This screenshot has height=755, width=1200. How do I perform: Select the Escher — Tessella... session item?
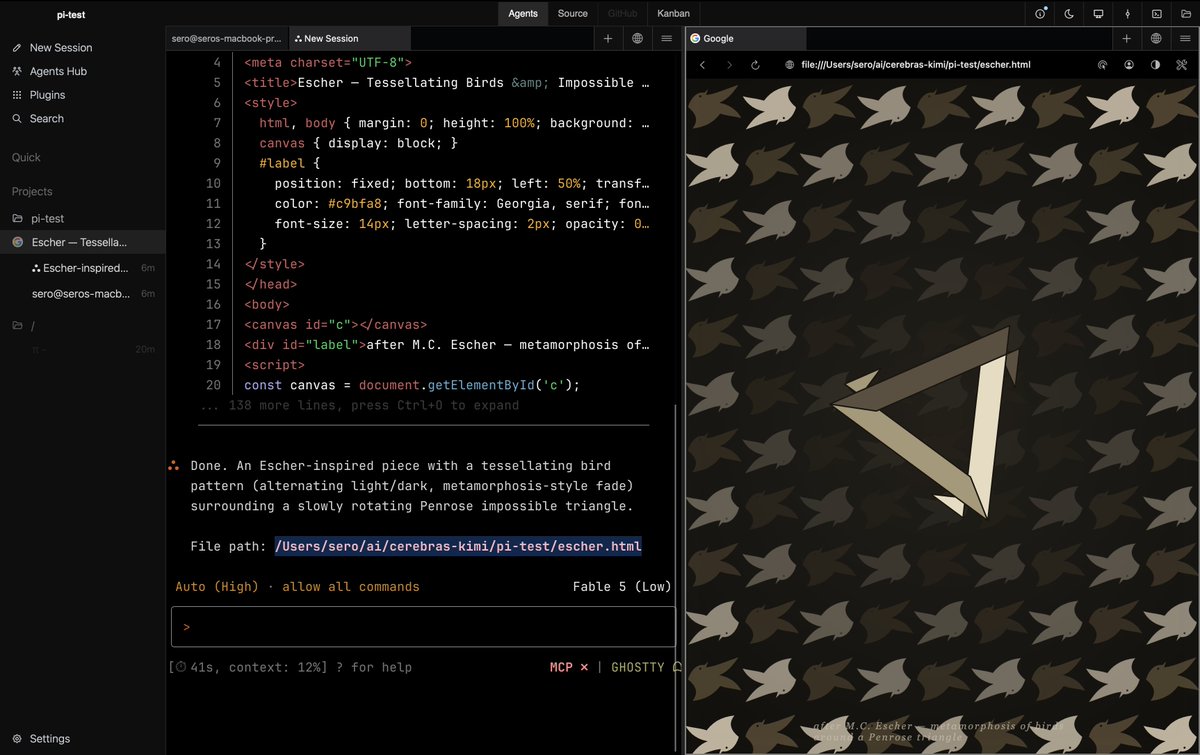point(82,242)
